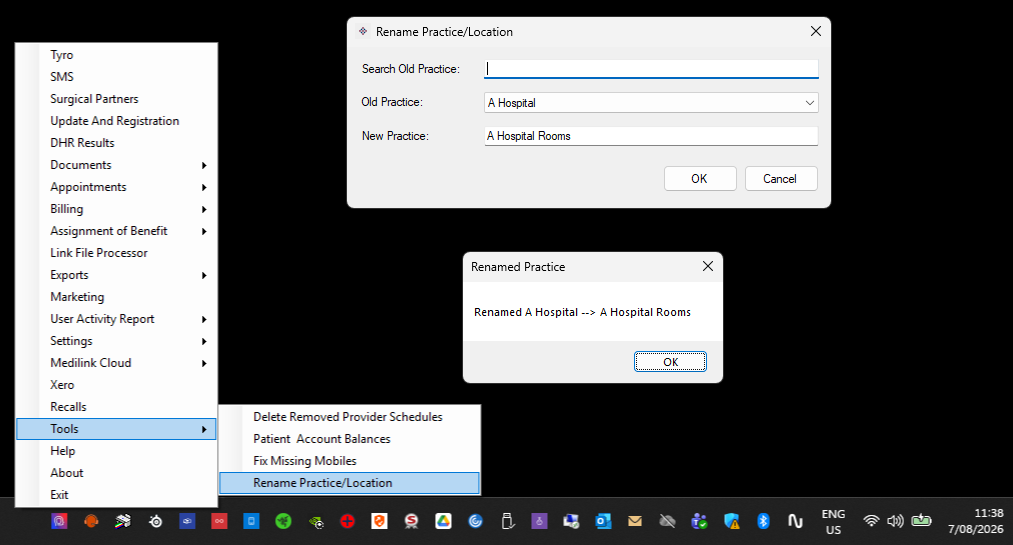Image resolution: width=1013 pixels, height=545 pixels.
Task: Open the NVIDIA tray icon
Action: pyautogui.click(x=316, y=521)
